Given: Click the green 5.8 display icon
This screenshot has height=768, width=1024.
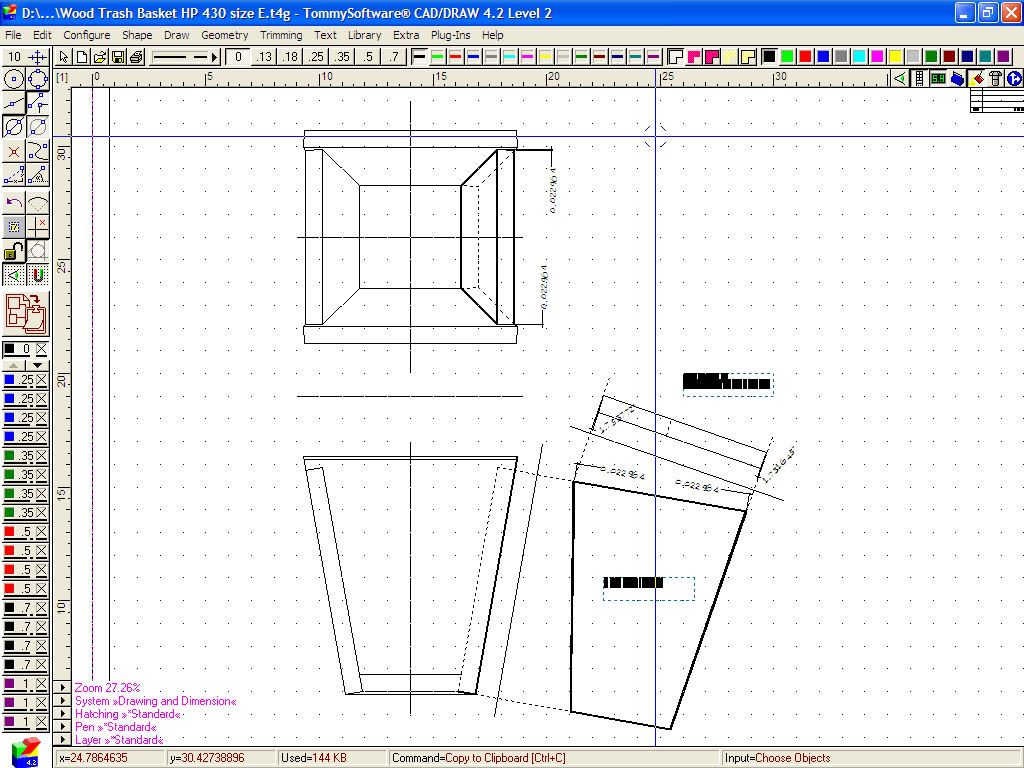Looking at the screenshot, I should tap(938, 78).
